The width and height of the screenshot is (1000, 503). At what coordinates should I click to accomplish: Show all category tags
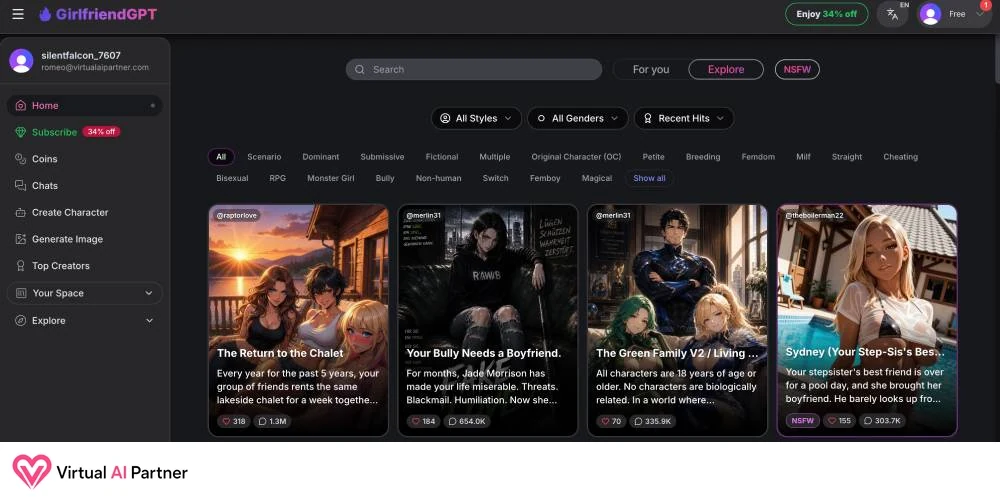[x=649, y=179]
